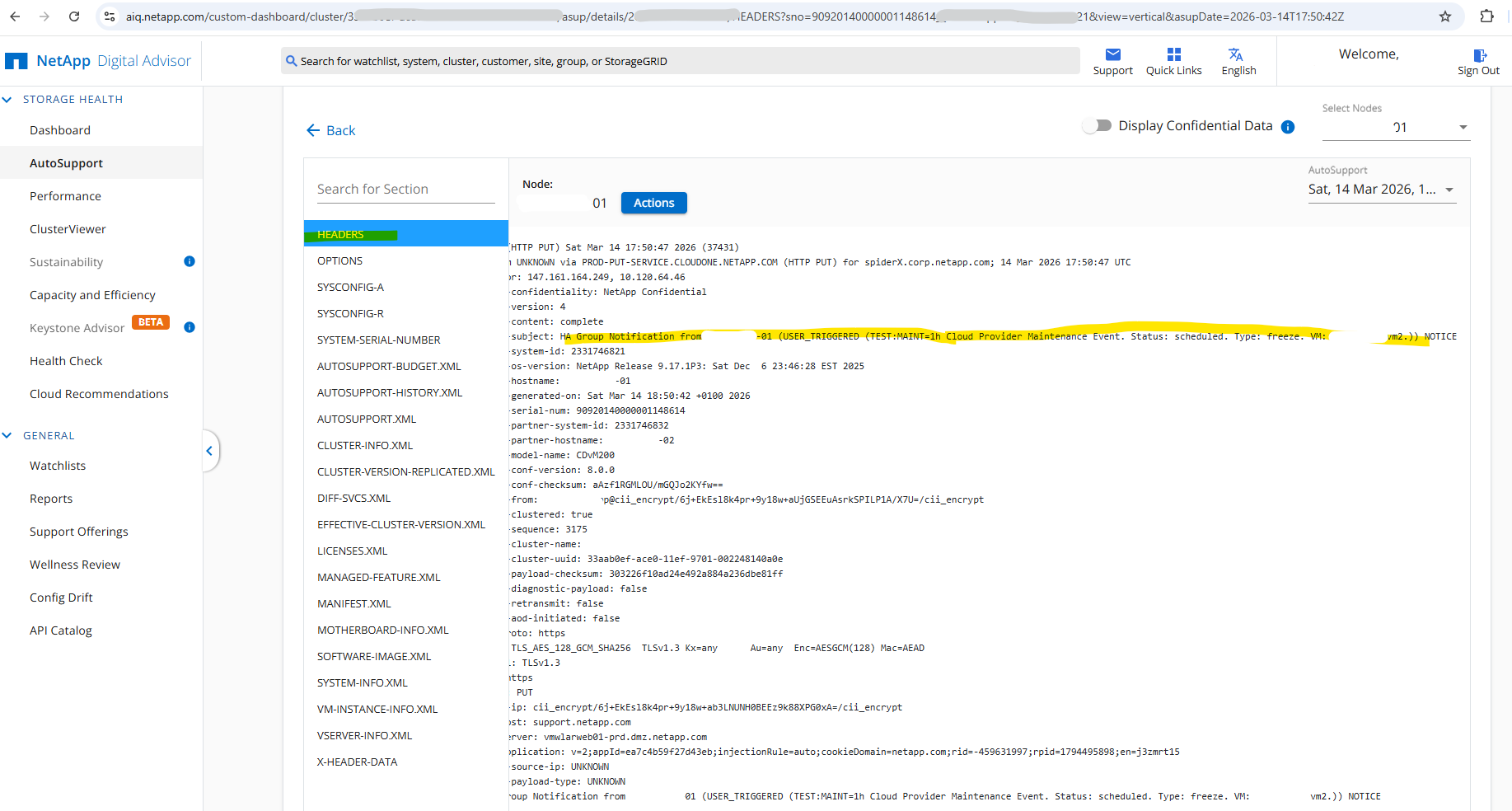The width and height of the screenshot is (1512, 811).
Task: Click NetApp Digital Advisor title
Action: click(x=114, y=61)
